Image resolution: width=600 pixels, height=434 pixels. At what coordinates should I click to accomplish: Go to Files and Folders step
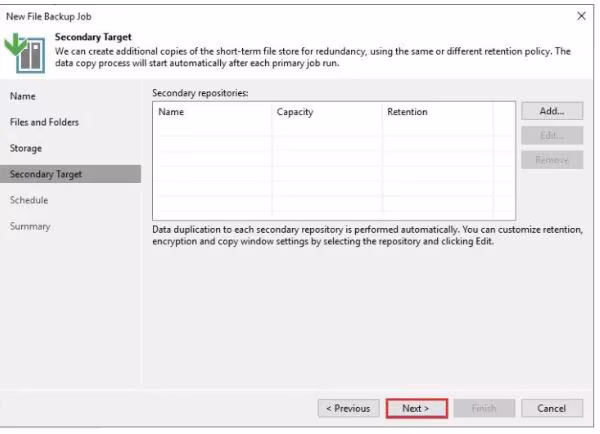[44, 122]
